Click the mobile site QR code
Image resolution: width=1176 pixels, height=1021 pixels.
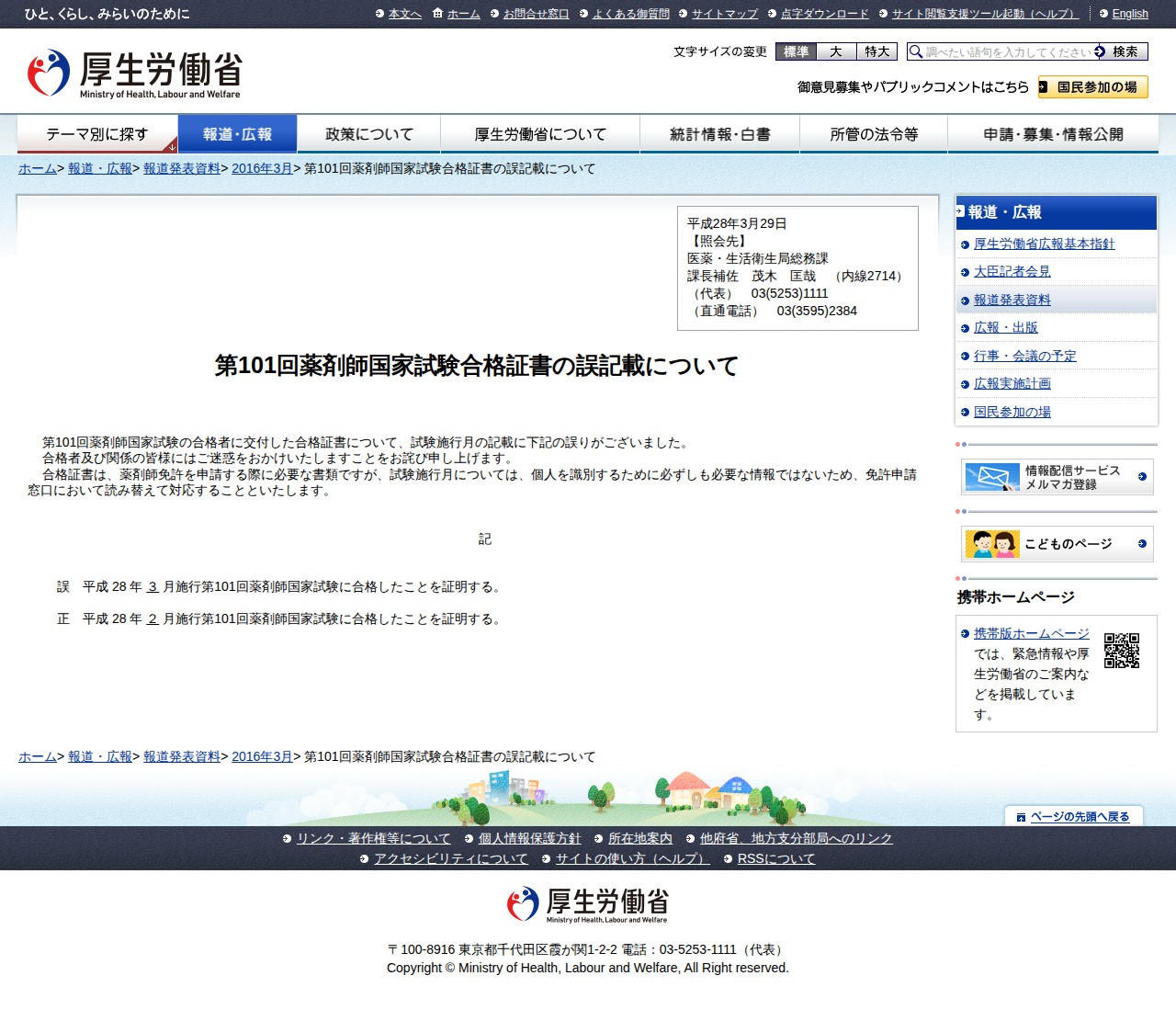(x=1122, y=651)
